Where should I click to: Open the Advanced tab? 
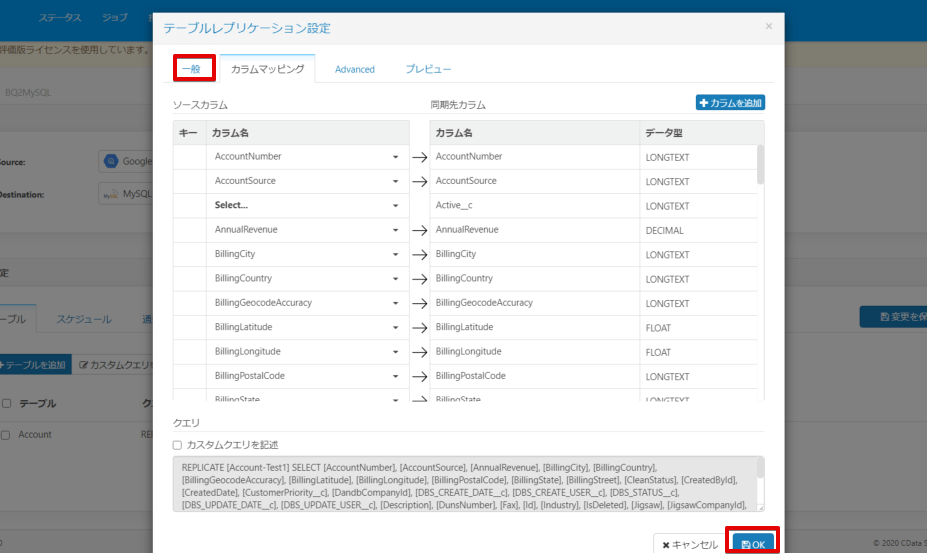tap(355, 69)
